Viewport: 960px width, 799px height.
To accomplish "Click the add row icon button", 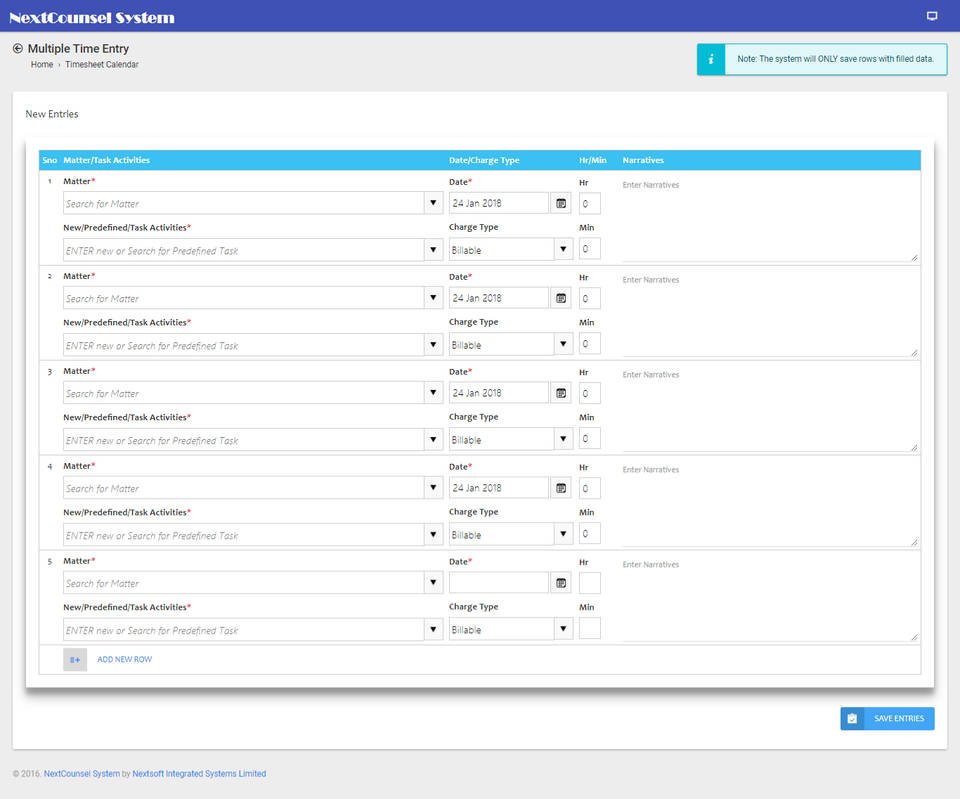I will click(x=75, y=659).
